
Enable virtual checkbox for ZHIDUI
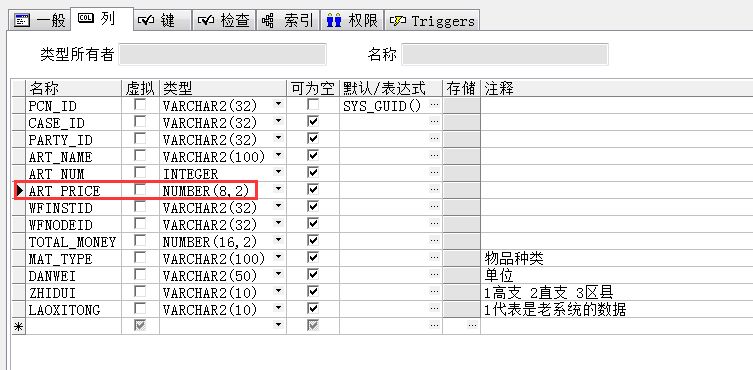click(x=140, y=291)
